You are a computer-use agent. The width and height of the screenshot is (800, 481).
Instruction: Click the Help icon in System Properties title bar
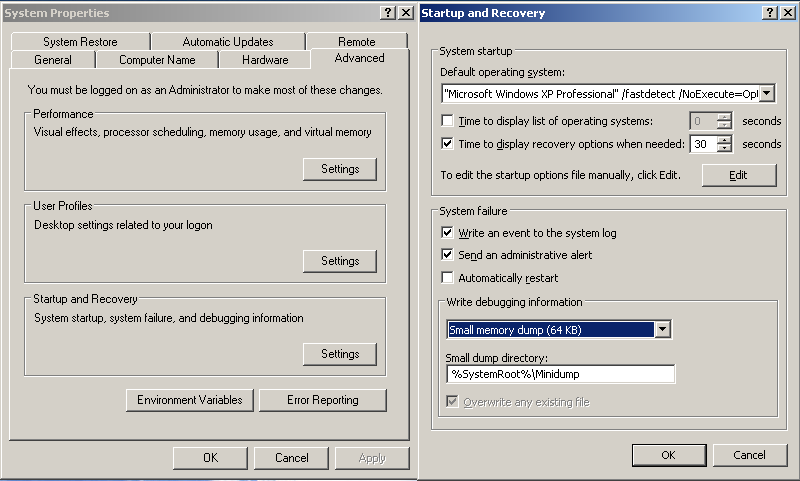pyautogui.click(x=388, y=13)
